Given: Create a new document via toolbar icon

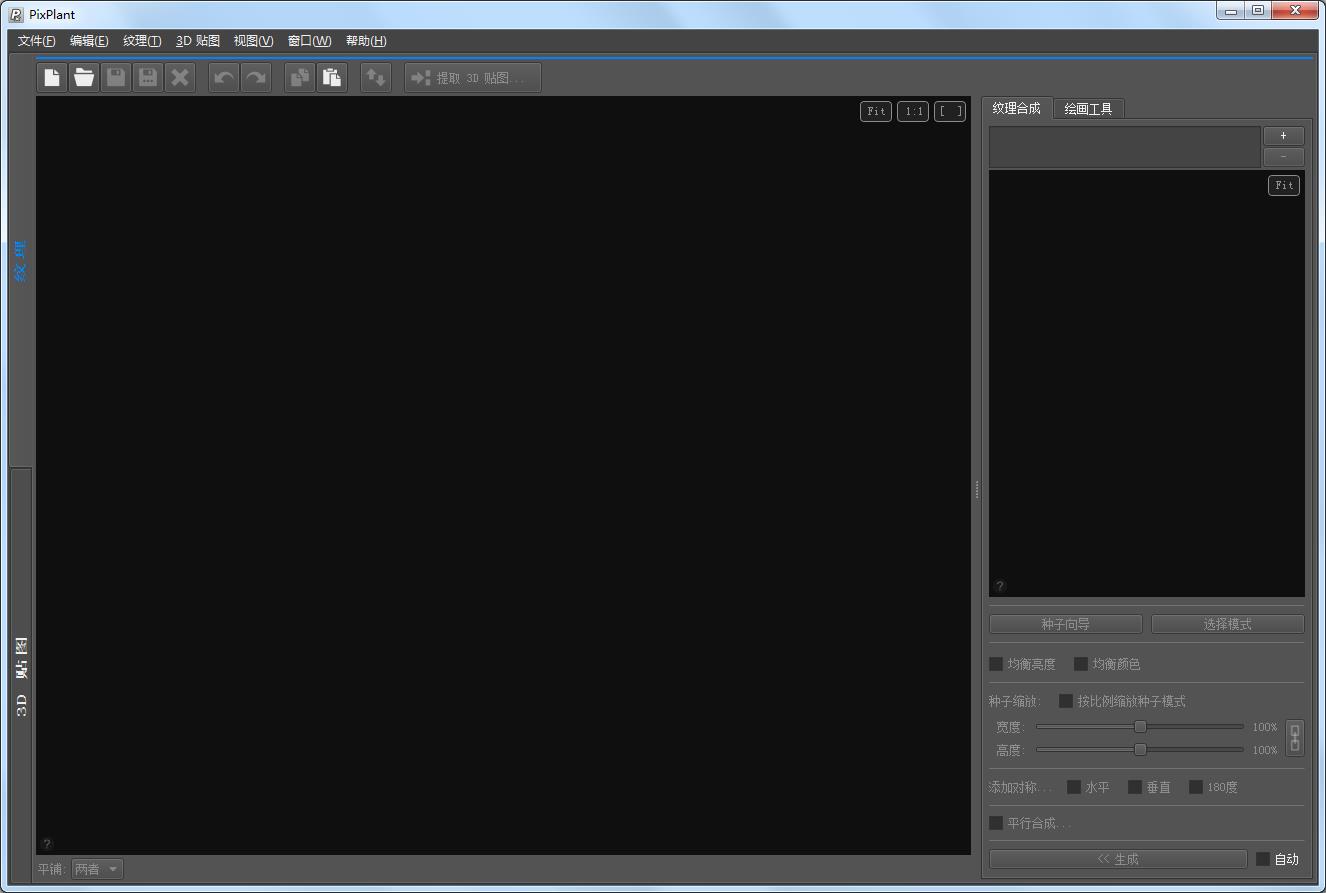Looking at the screenshot, I should click(x=51, y=77).
